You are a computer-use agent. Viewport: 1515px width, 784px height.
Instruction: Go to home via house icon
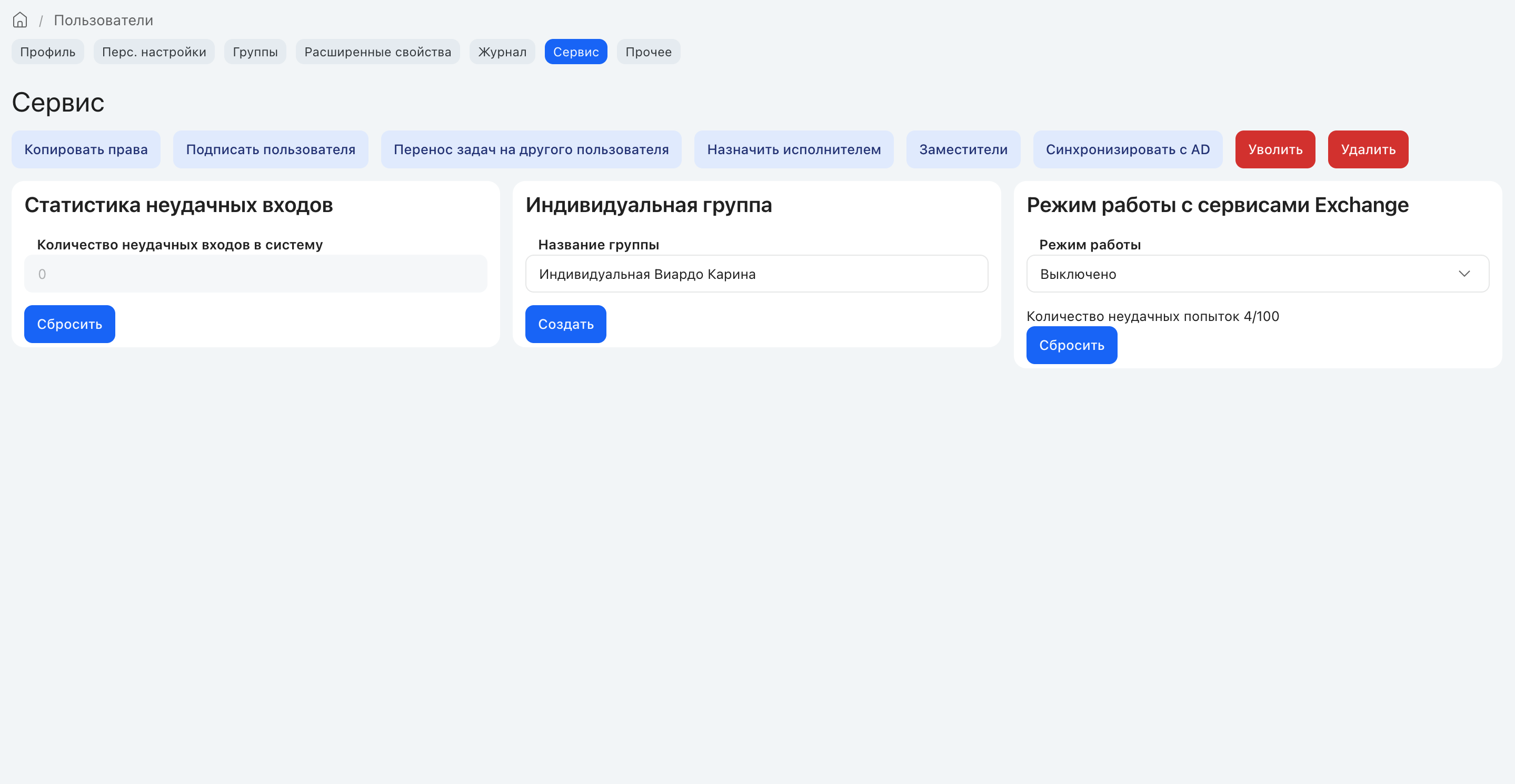pos(20,20)
